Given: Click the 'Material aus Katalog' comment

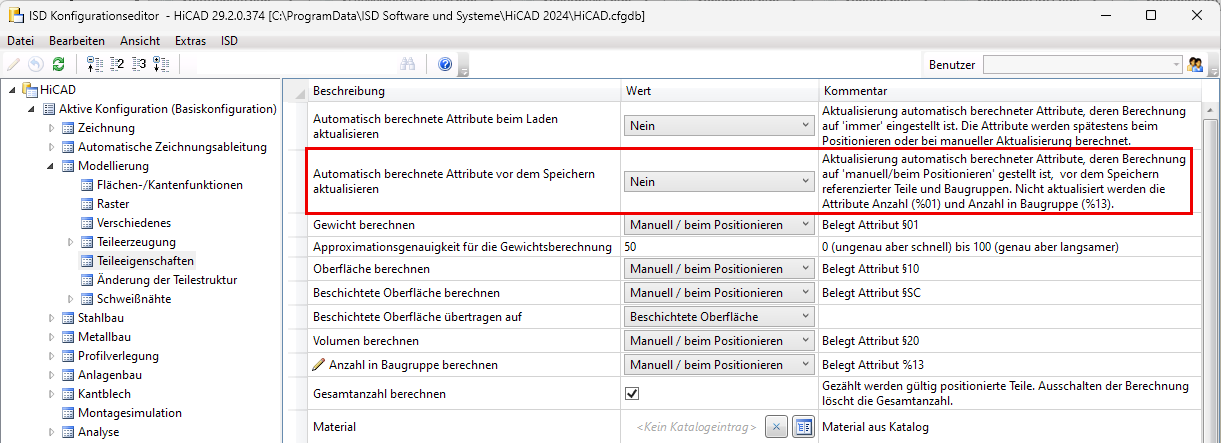Looking at the screenshot, I should coord(875,427).
